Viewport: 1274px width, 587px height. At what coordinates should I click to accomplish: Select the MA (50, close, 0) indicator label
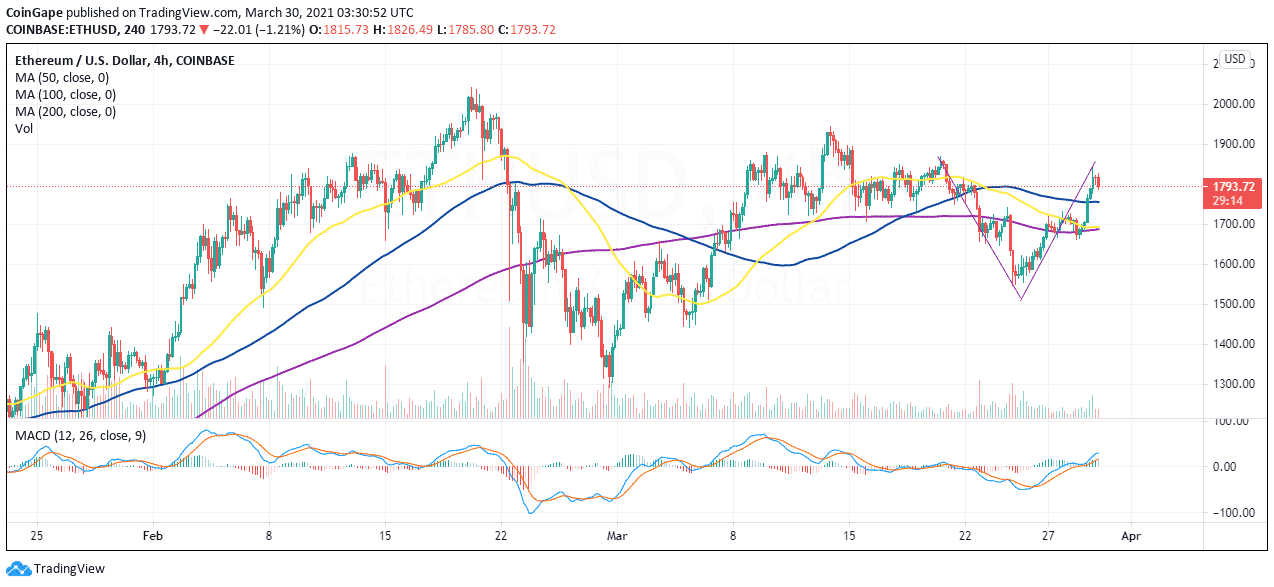coord(64,78)
